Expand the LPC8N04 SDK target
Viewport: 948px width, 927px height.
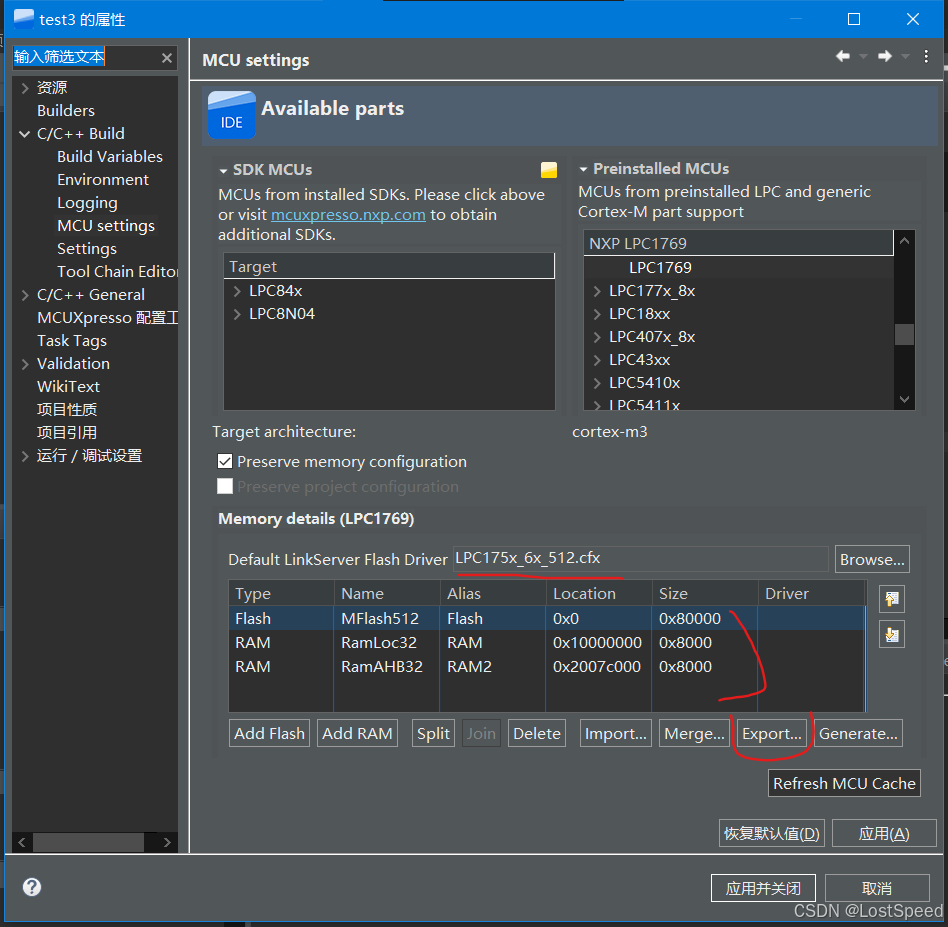(x=237, y=314)
